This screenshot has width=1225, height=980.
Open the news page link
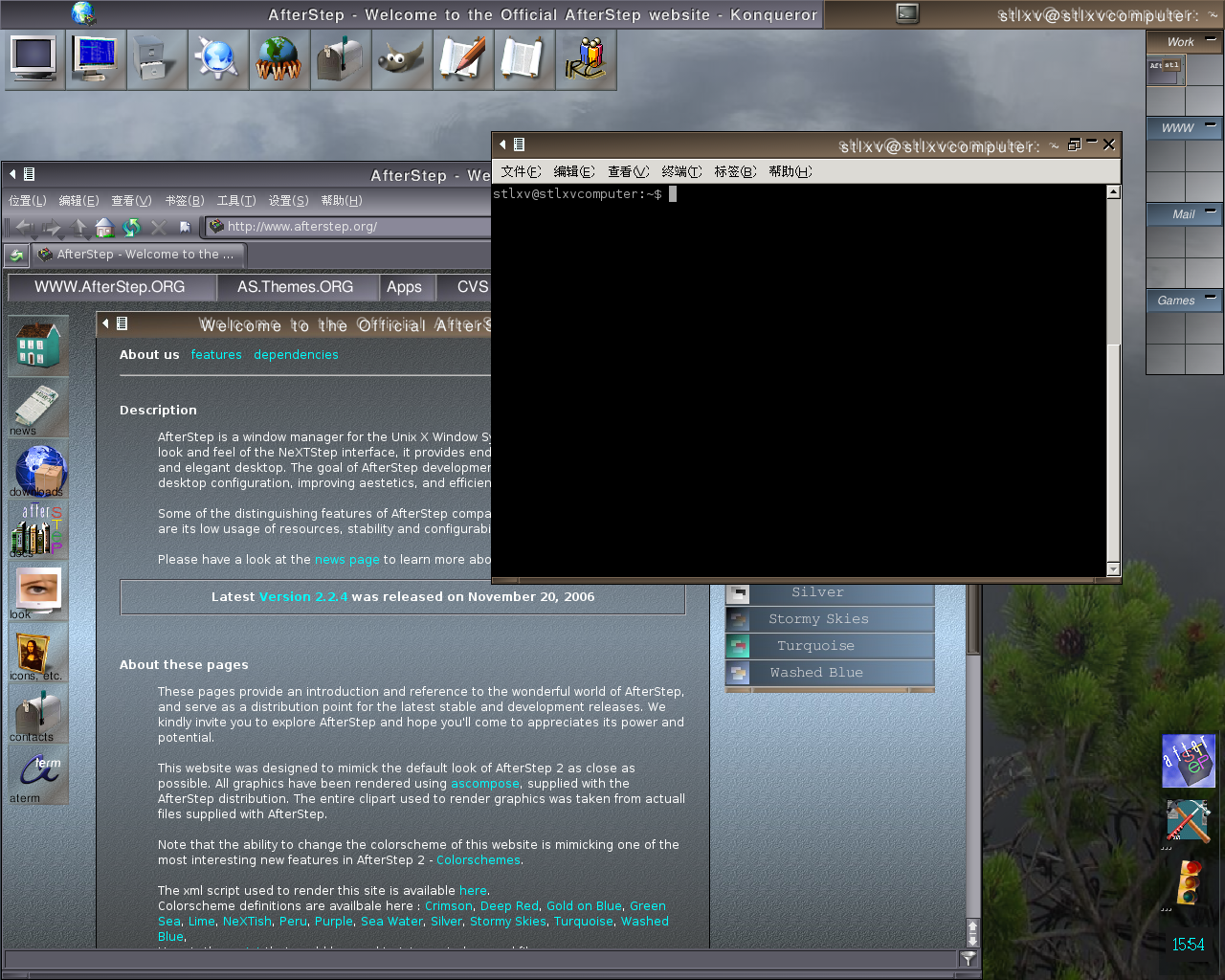click(x=346, y=560)
